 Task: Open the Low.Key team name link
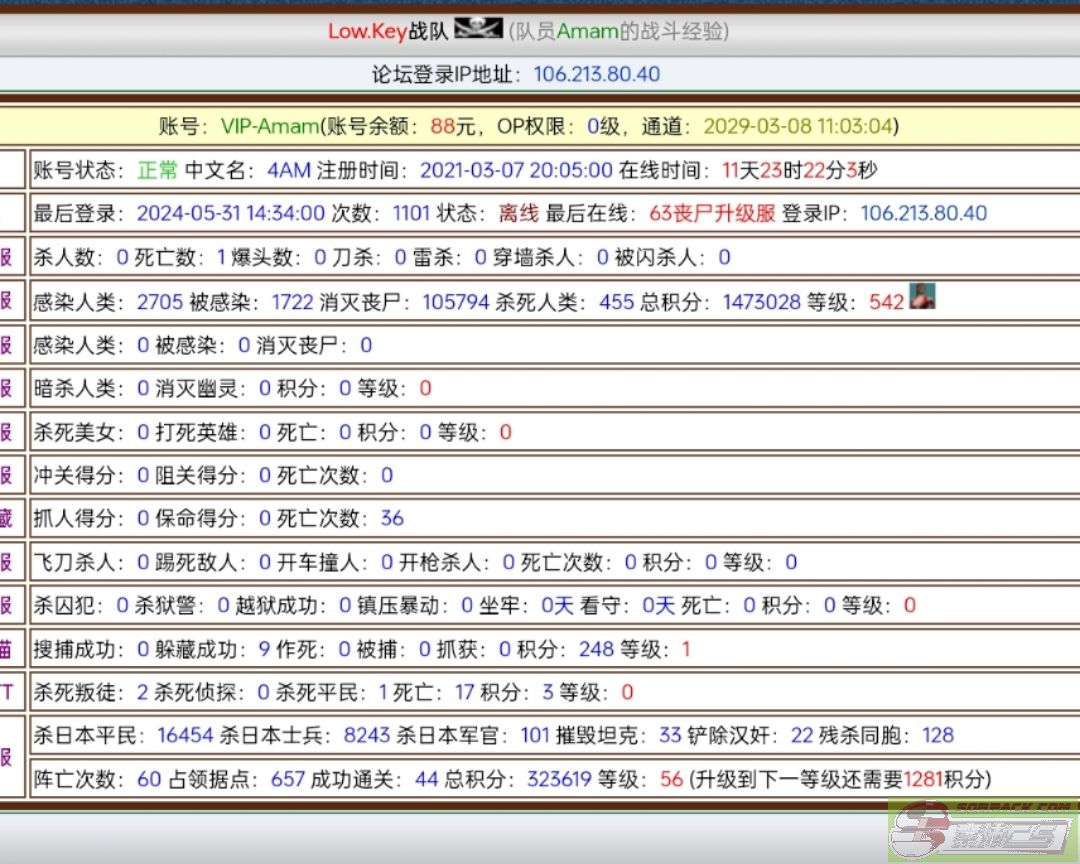pyautogui.click(x=367, y=32)
